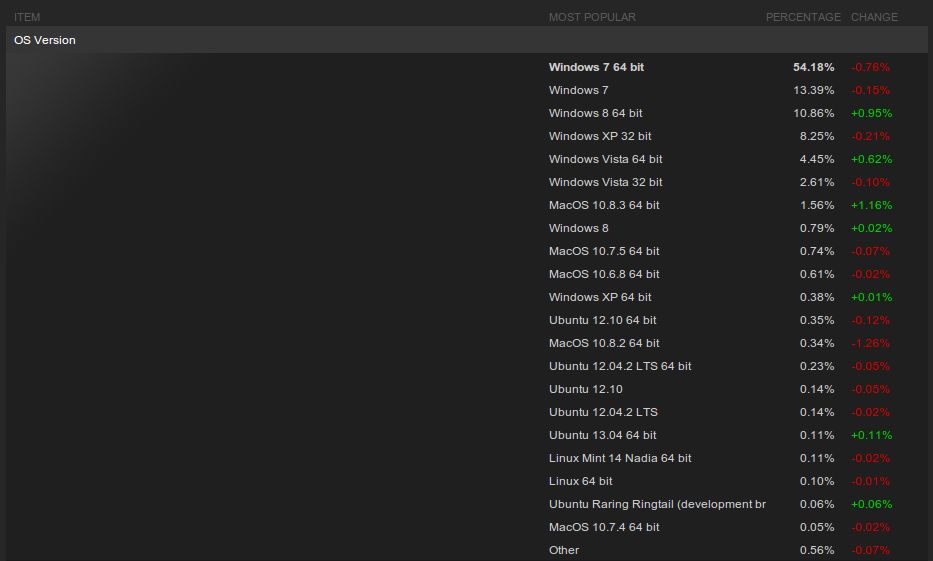Viewport: 933px width, 561px height.
Task: Select the plain Windows 8 entry
Action: click(x=578, y=228)
